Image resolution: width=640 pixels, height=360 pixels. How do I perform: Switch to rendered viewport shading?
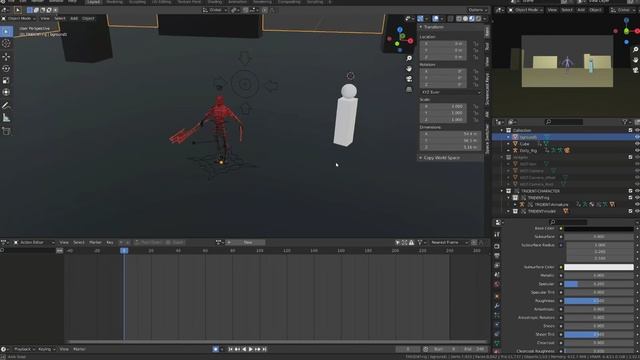478,18
